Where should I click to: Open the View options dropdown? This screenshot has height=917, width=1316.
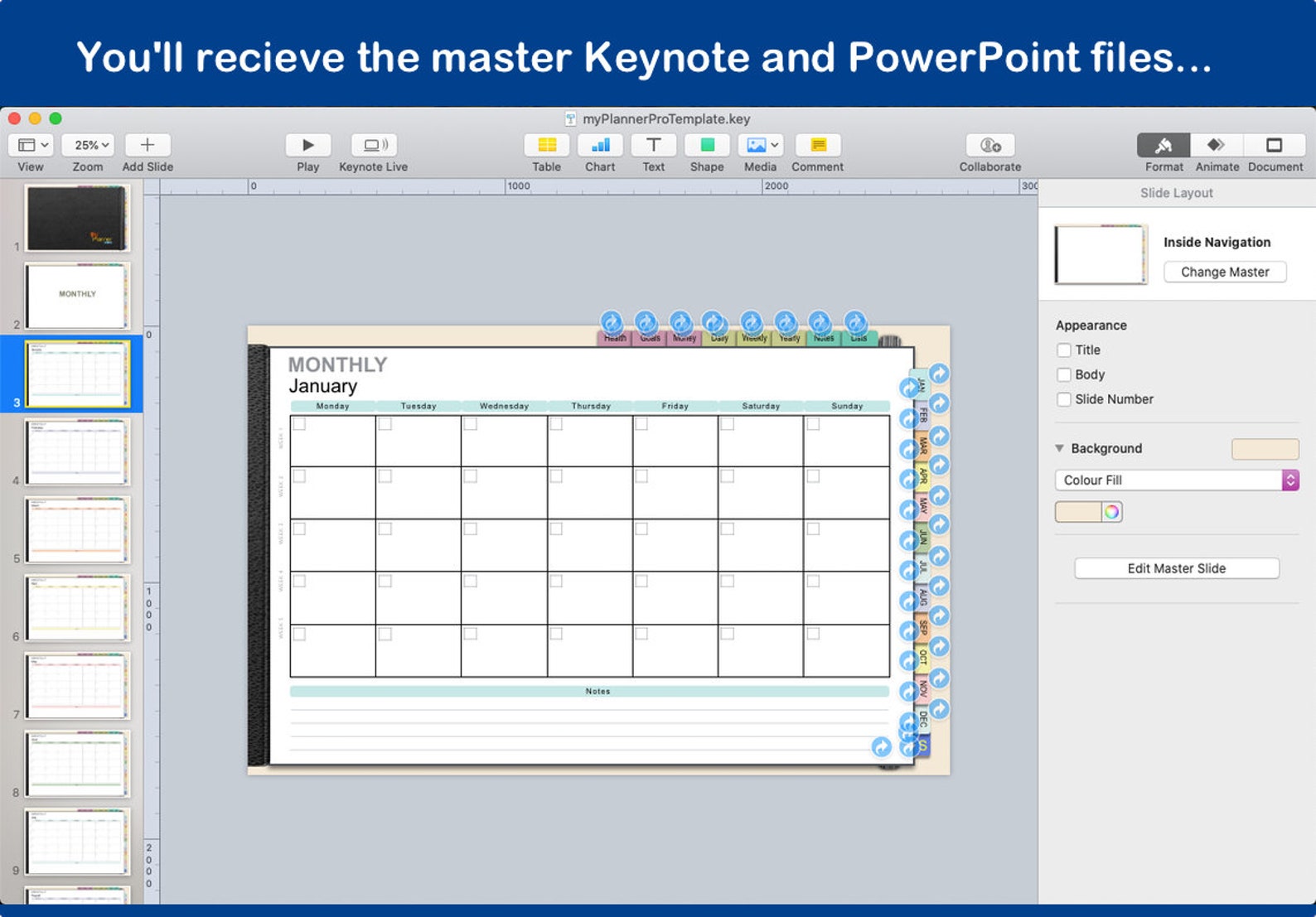tap(31, 145)
